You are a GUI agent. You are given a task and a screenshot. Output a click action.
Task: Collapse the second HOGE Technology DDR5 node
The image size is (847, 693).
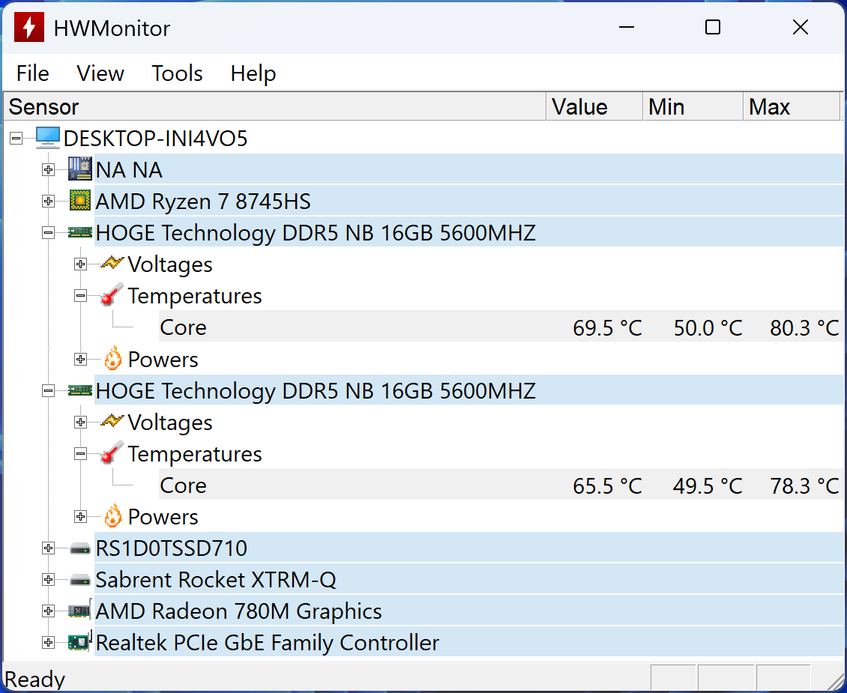[x=48, y=391]
